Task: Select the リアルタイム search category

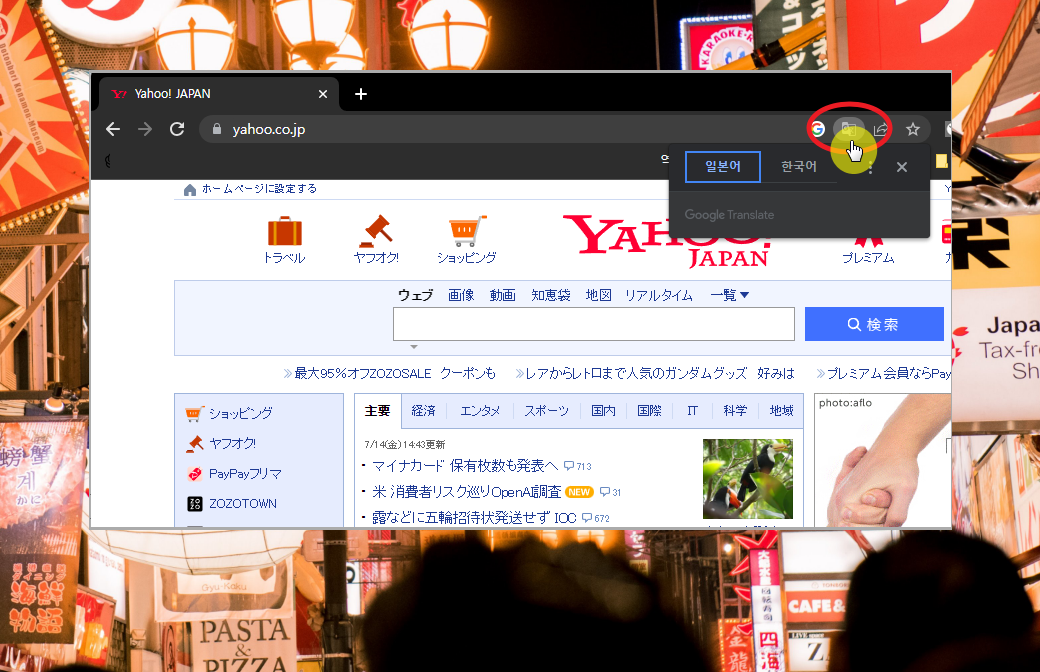Action: [659, 295]
